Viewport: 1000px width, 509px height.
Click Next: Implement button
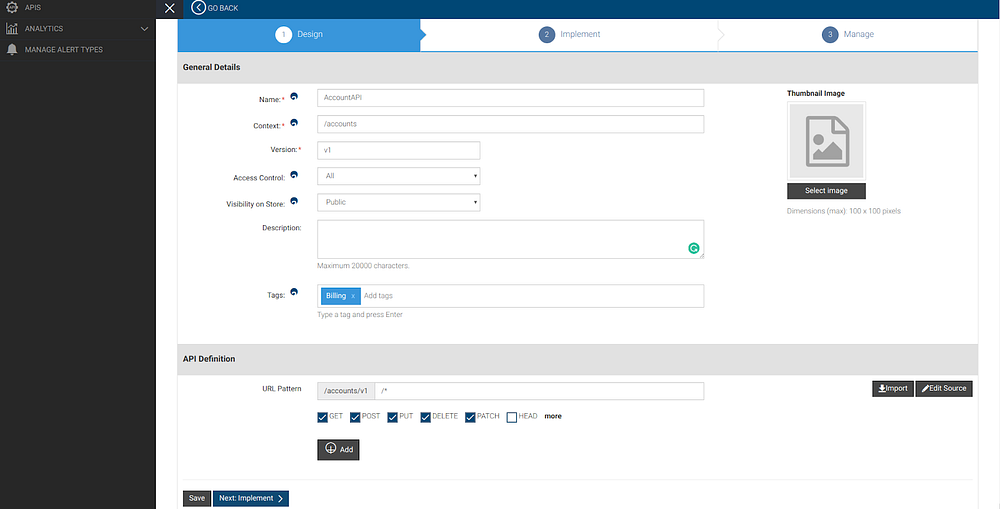point(251,498)
